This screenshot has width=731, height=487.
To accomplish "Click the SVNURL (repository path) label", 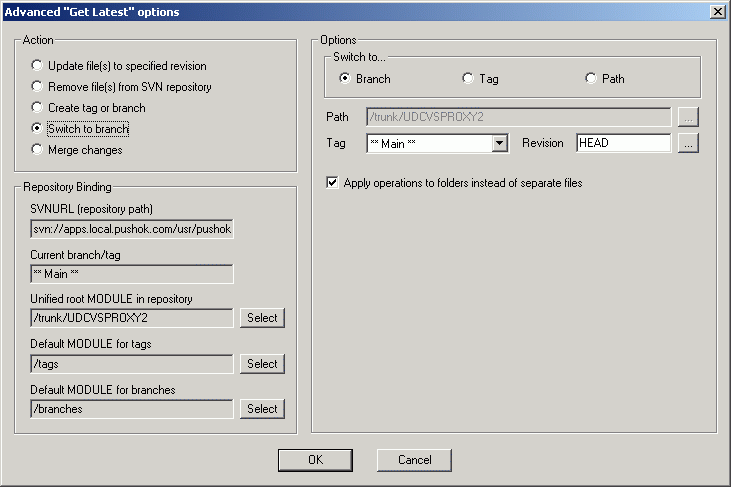I will [91, 209].
